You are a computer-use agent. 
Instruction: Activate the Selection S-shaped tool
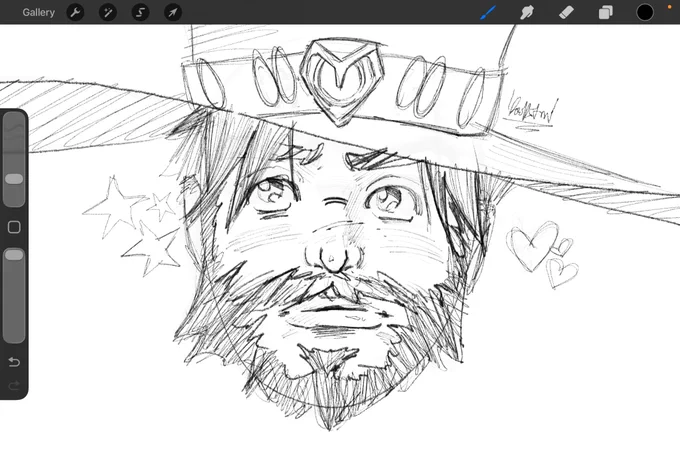[140, 12]
